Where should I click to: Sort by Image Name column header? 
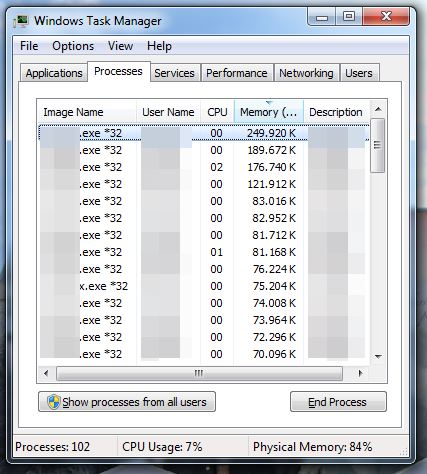(x=87, y=112)
